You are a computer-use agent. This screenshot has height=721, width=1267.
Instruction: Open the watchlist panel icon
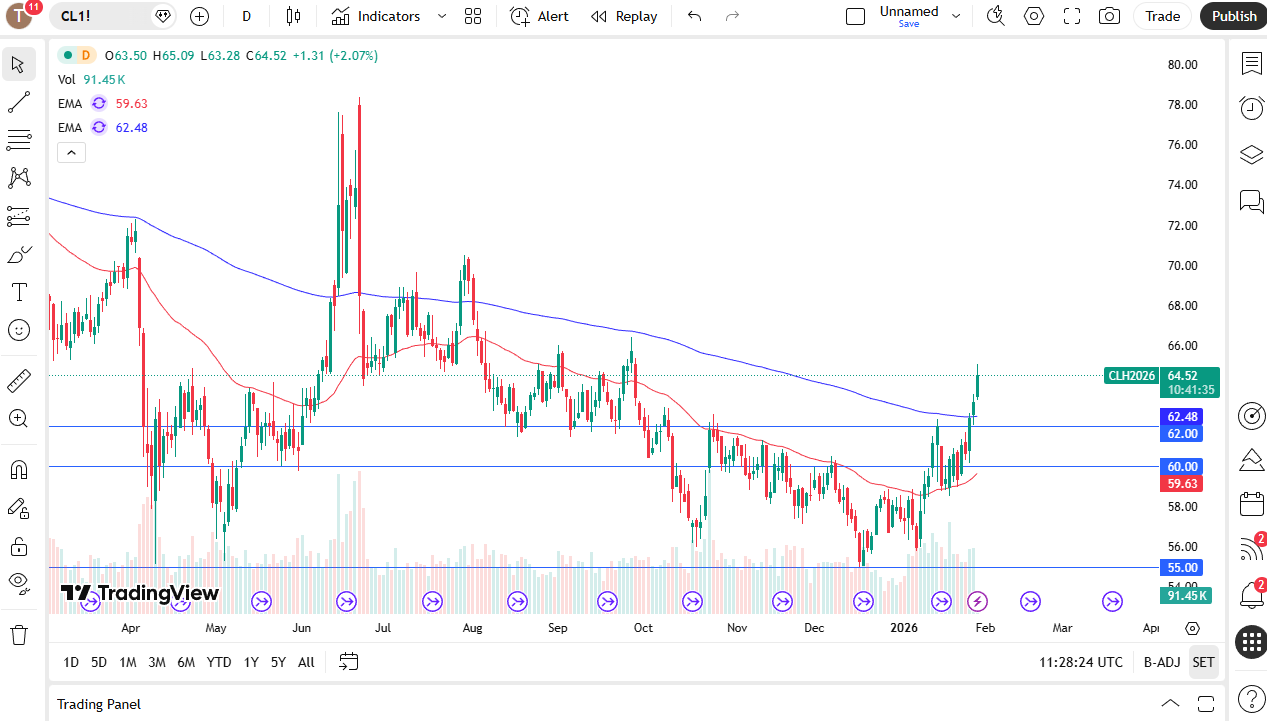tap(1251, 64)
